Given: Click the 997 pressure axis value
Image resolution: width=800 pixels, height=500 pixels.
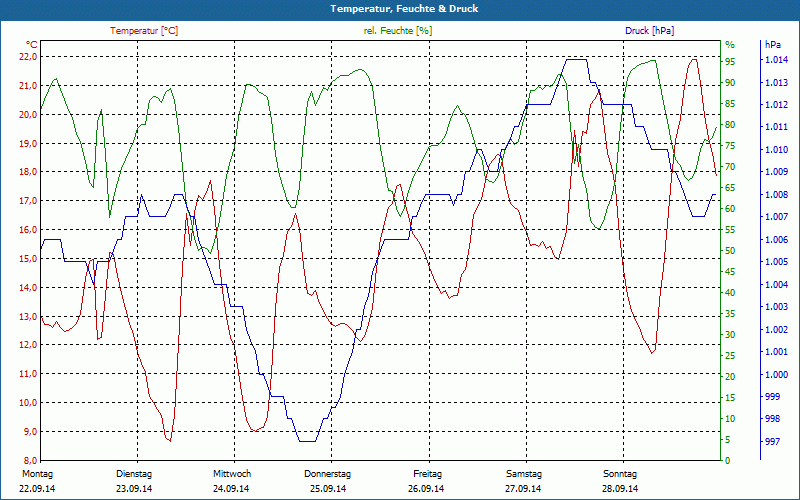Looking at the screenshot, I should pyautogui.click(x=773, y=441).
